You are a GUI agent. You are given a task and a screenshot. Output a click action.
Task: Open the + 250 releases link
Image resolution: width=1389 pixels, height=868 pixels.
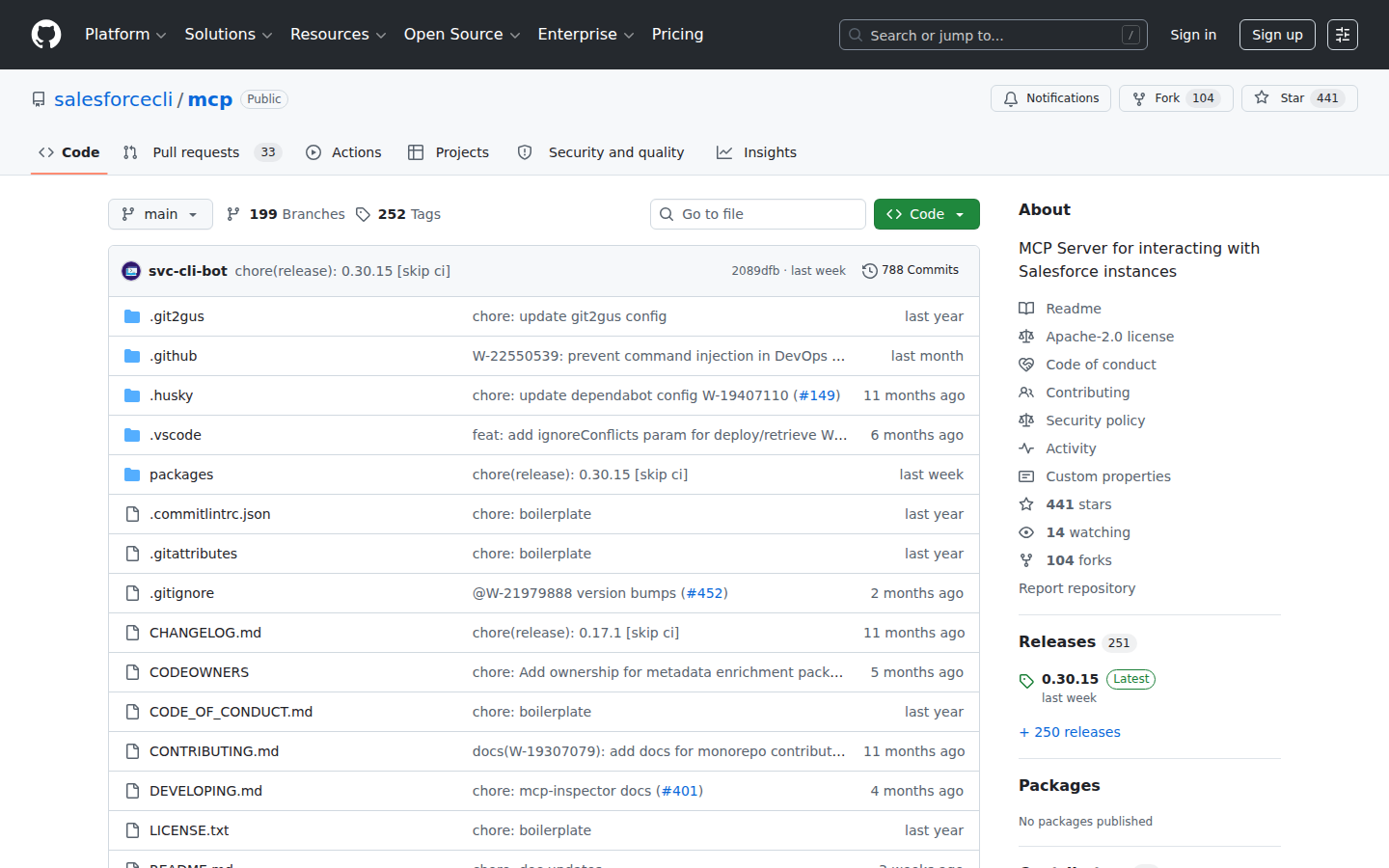(x=1070, y=732)
